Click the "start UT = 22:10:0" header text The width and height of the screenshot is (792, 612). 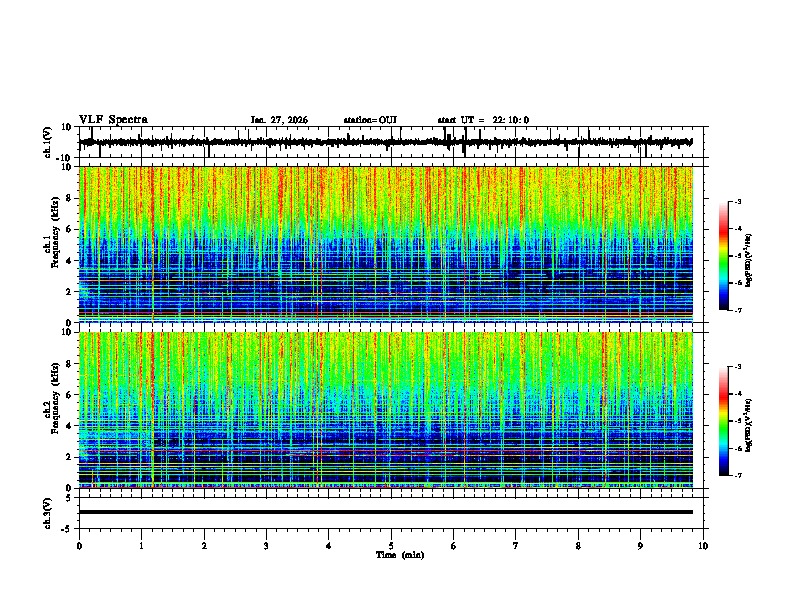(483, 120)
